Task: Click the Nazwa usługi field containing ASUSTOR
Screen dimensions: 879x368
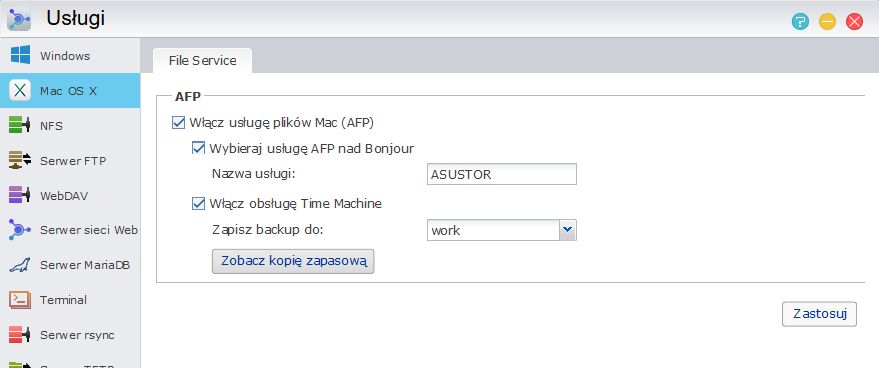Action: (x=502, y=174)
